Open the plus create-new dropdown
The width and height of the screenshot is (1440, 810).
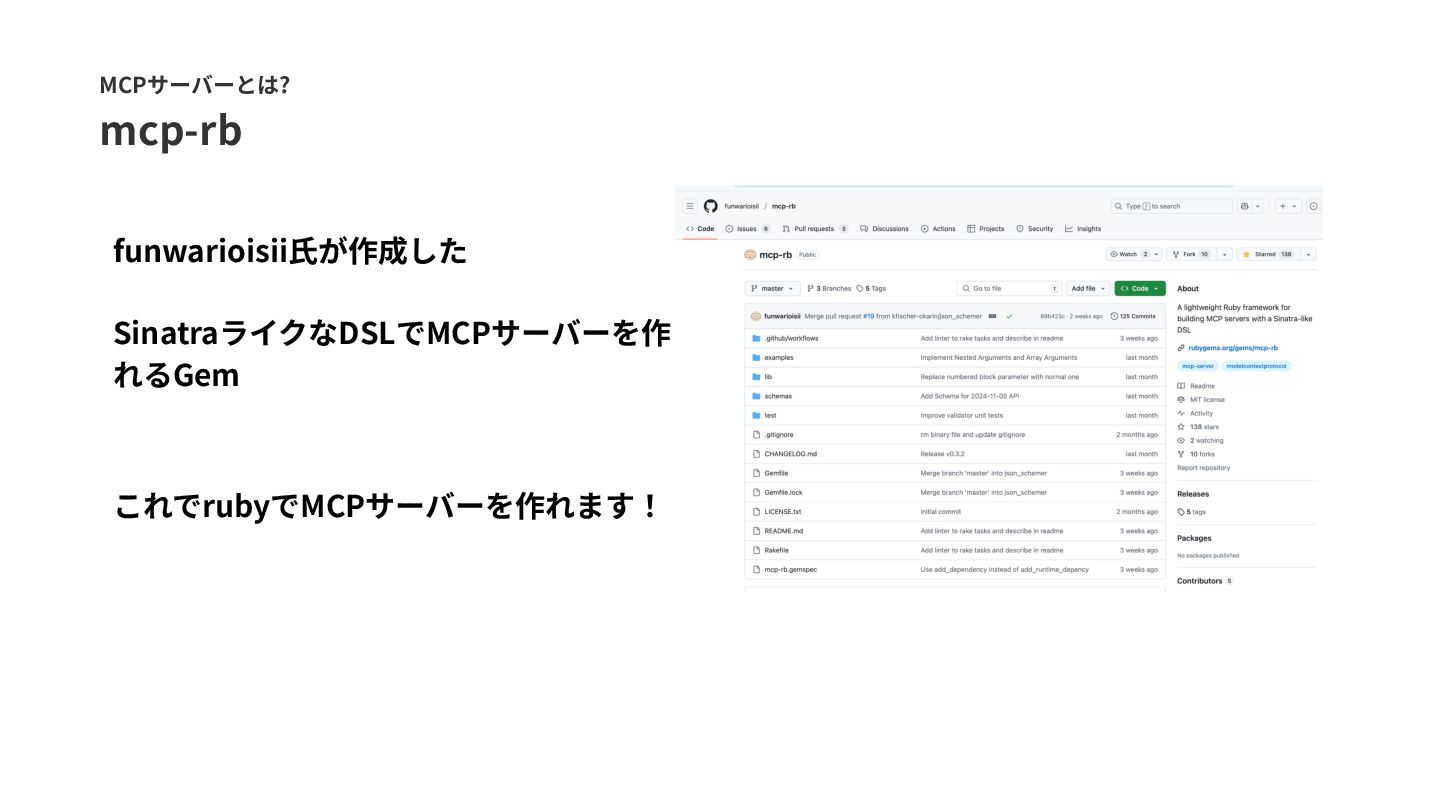click(1288, 206)
